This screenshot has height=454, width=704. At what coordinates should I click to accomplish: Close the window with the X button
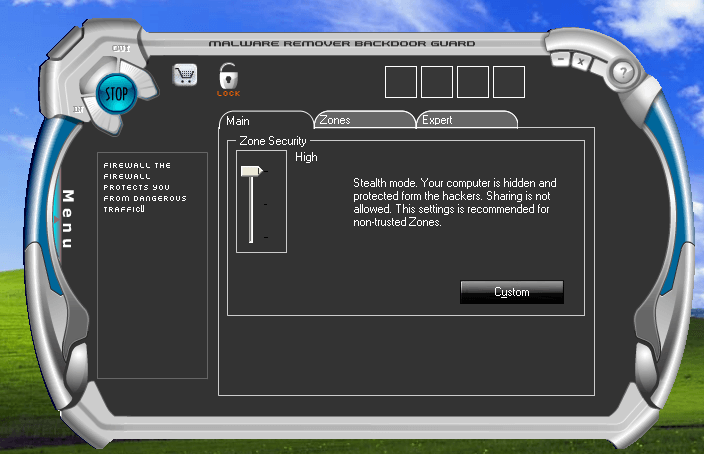tap(581, 62)
